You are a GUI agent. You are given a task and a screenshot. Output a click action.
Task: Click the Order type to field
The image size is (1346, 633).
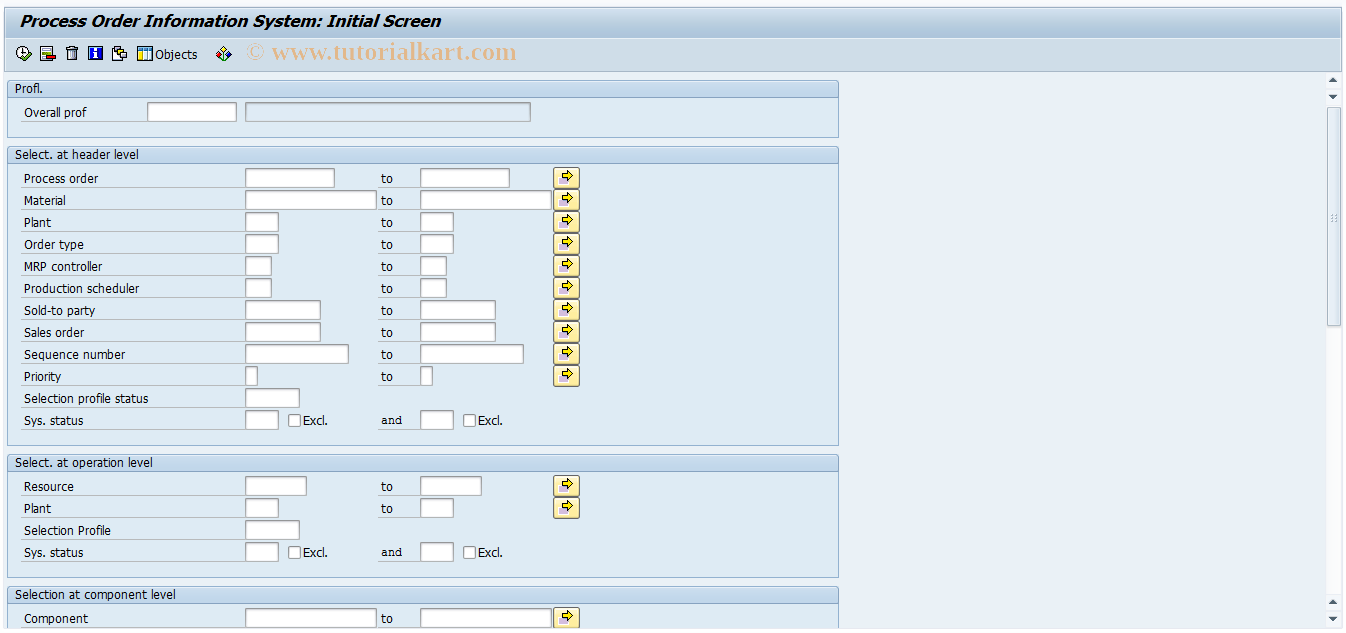[x=437, y=244]
